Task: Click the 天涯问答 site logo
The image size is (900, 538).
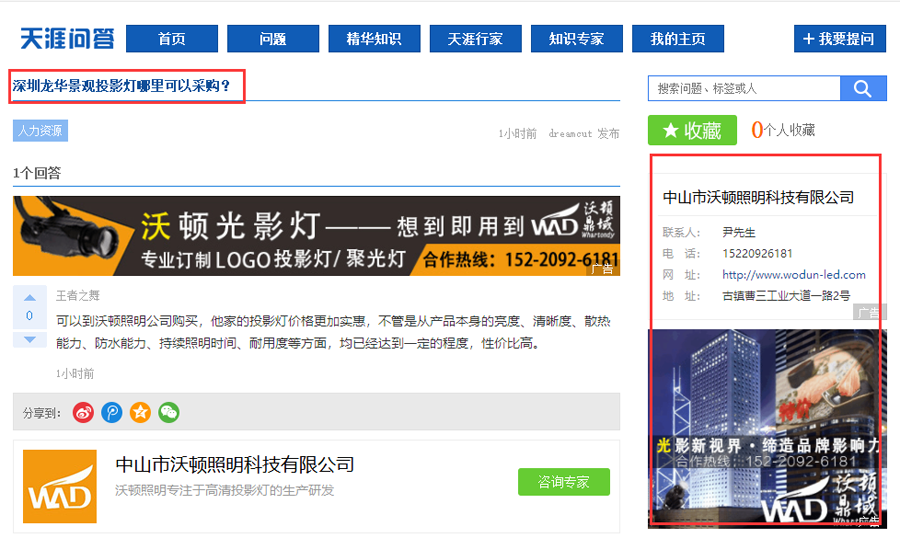Action: coord(67,38)
